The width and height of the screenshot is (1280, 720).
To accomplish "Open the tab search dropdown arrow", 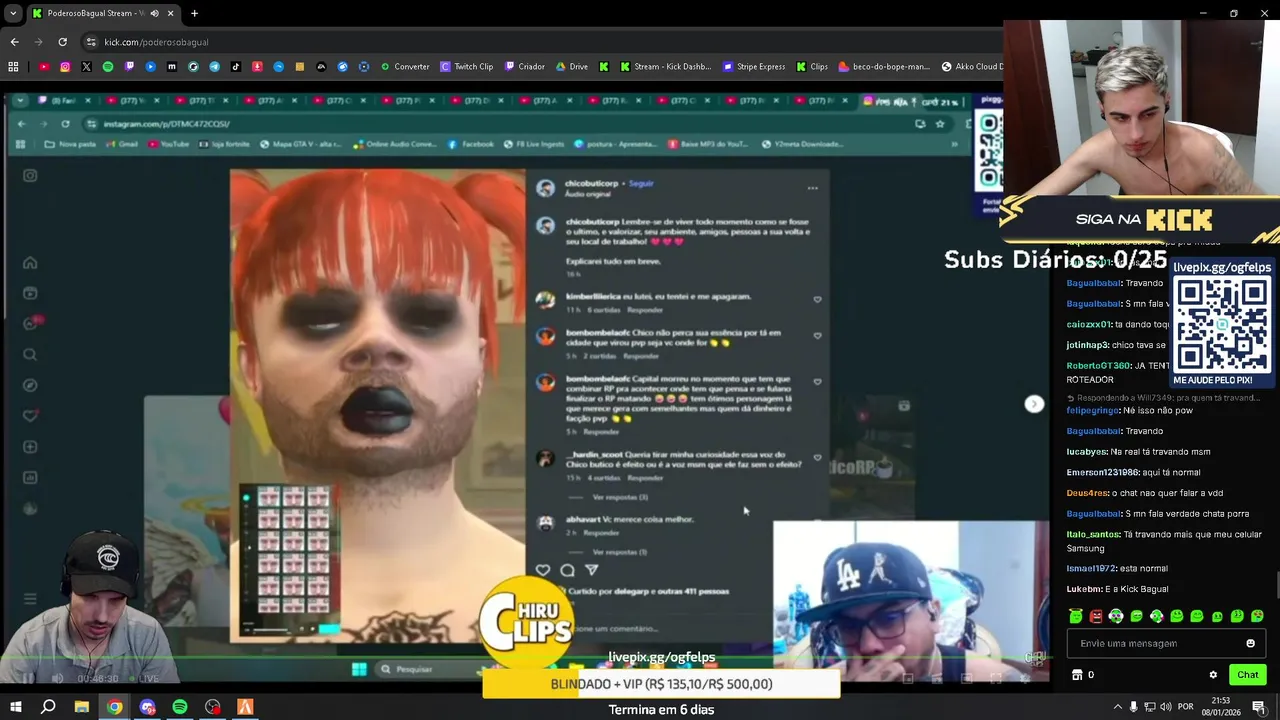I will point(13,13).
